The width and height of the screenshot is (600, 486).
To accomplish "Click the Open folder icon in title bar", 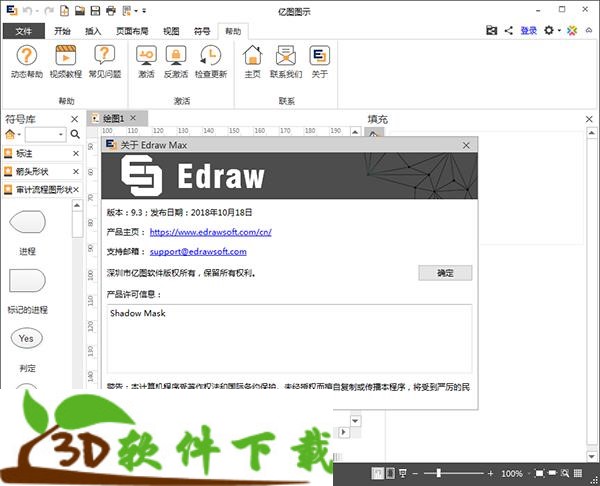I will click(x=80, y=11).
